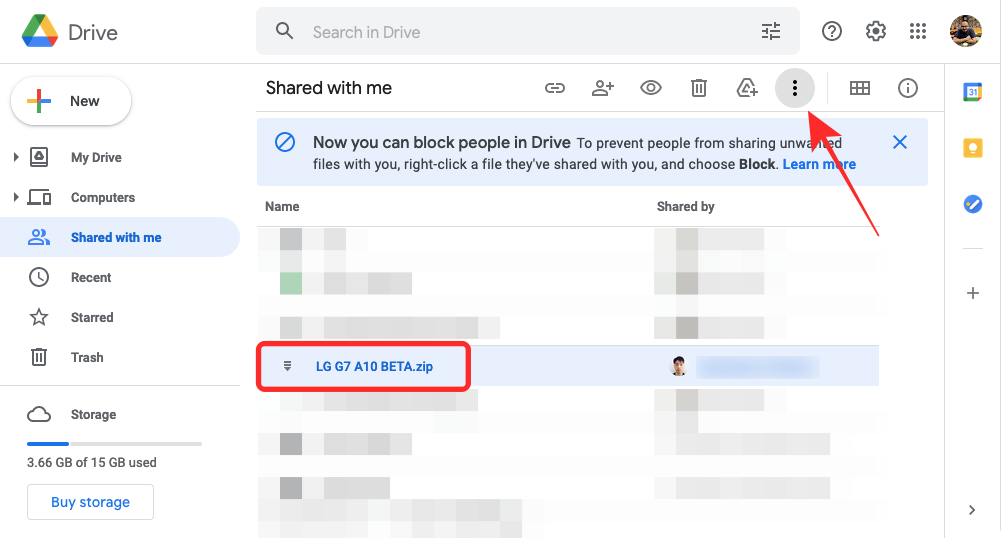Click the Get link icon
1001x538 pixels.
[555, 88]
